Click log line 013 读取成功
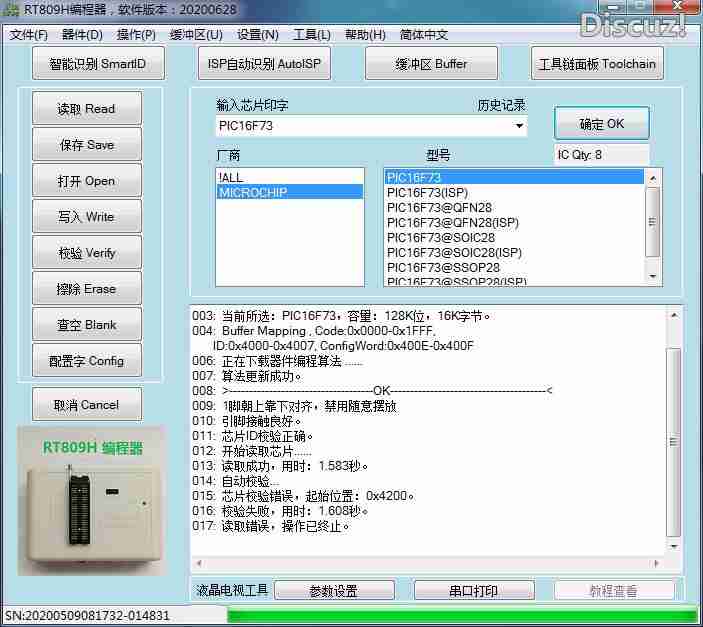This screenshot has width=703, height=627. pyautogui.click(x=280, y=466)
